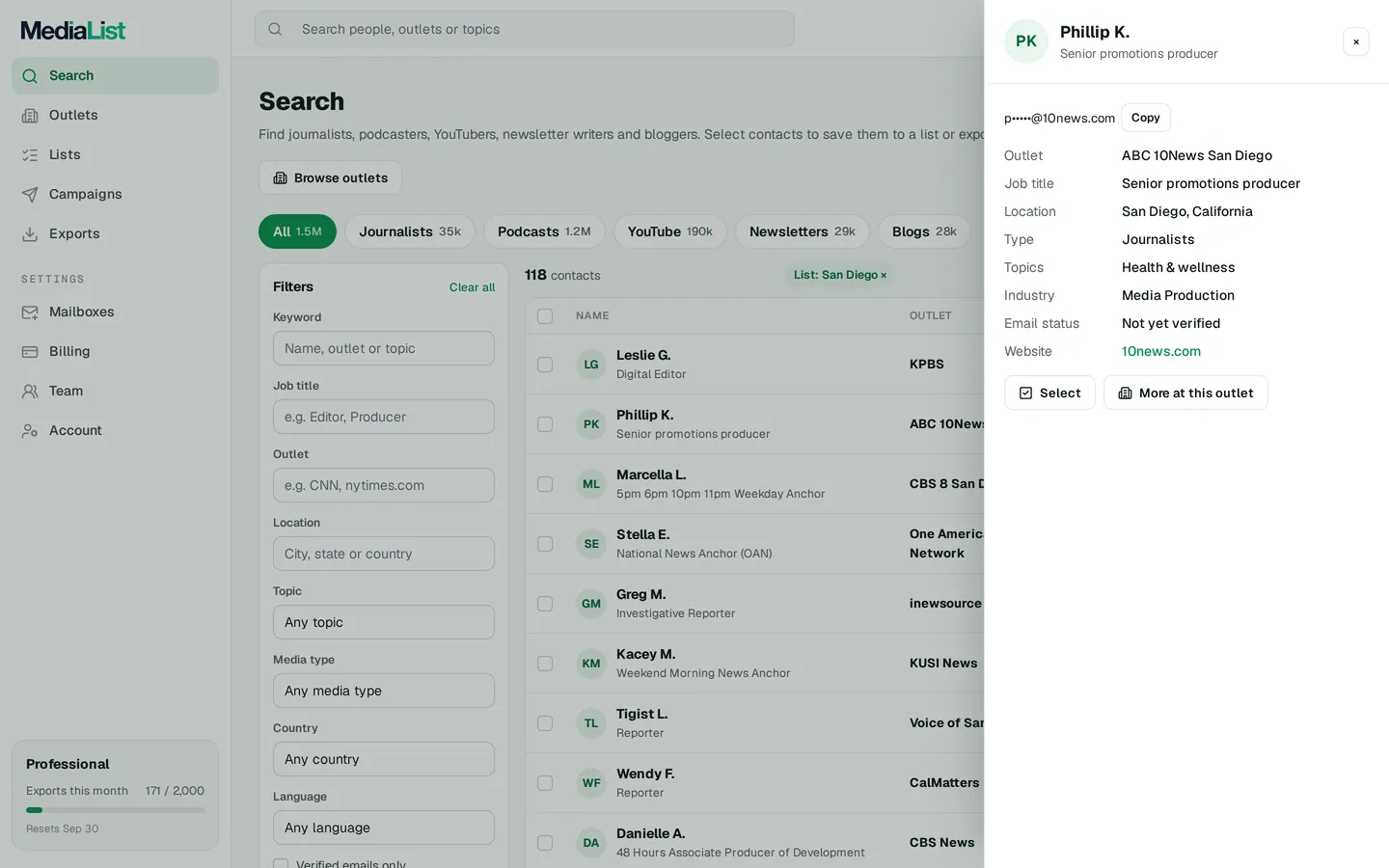Image resolution: width=1389 pixels, height=868 pixels.
Task: Open the 10news.com website link
Action: [x=1161, y=351]
